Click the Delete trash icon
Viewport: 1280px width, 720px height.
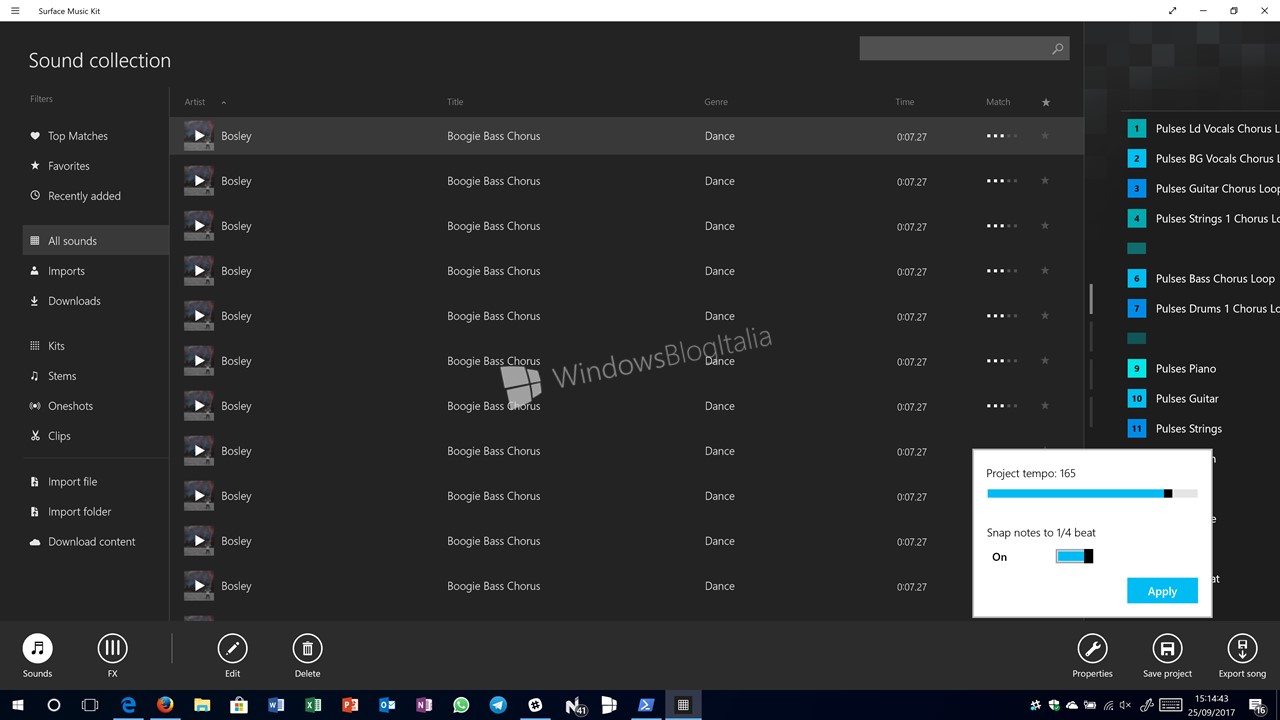pyautogui.click(x=307, y=649)
